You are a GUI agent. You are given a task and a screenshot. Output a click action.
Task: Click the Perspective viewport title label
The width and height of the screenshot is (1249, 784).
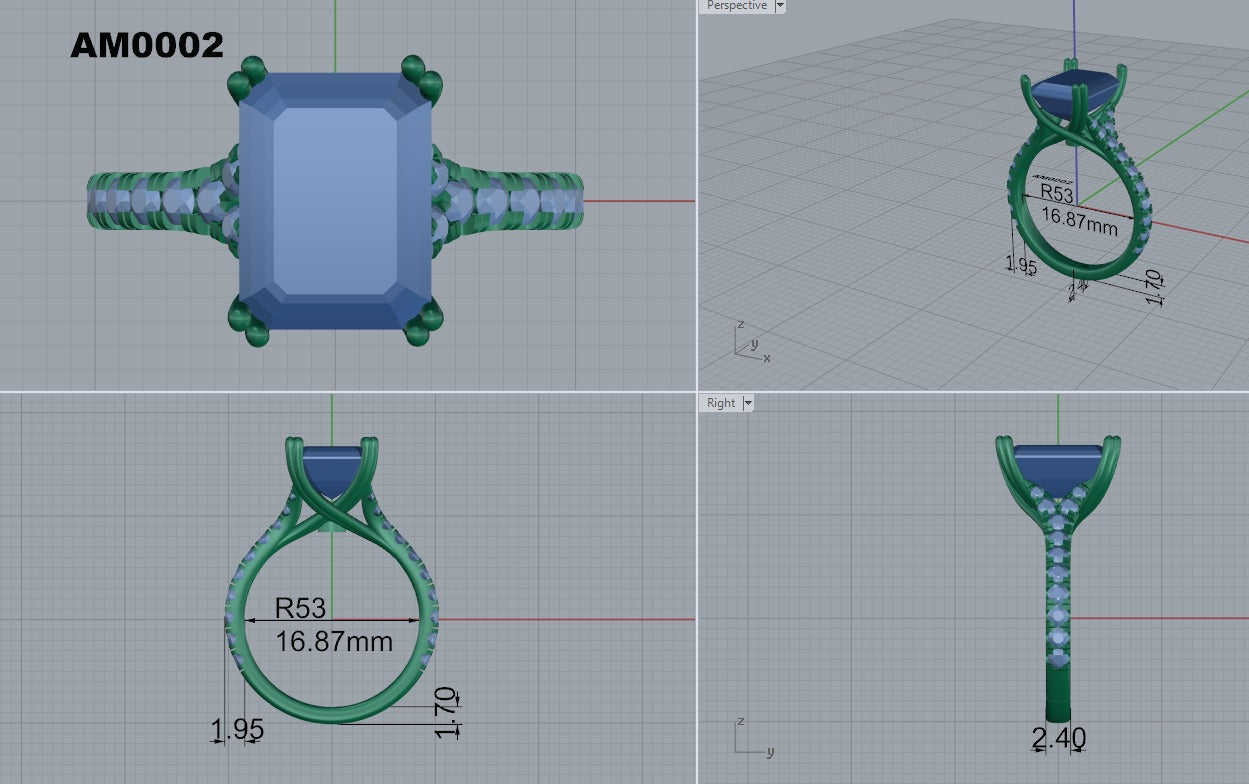736,6
